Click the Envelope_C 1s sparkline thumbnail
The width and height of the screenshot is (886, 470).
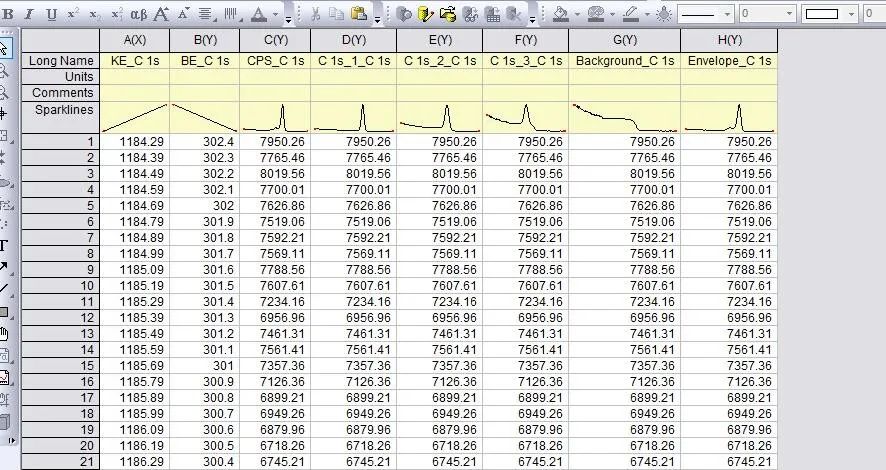click(729, 117)
